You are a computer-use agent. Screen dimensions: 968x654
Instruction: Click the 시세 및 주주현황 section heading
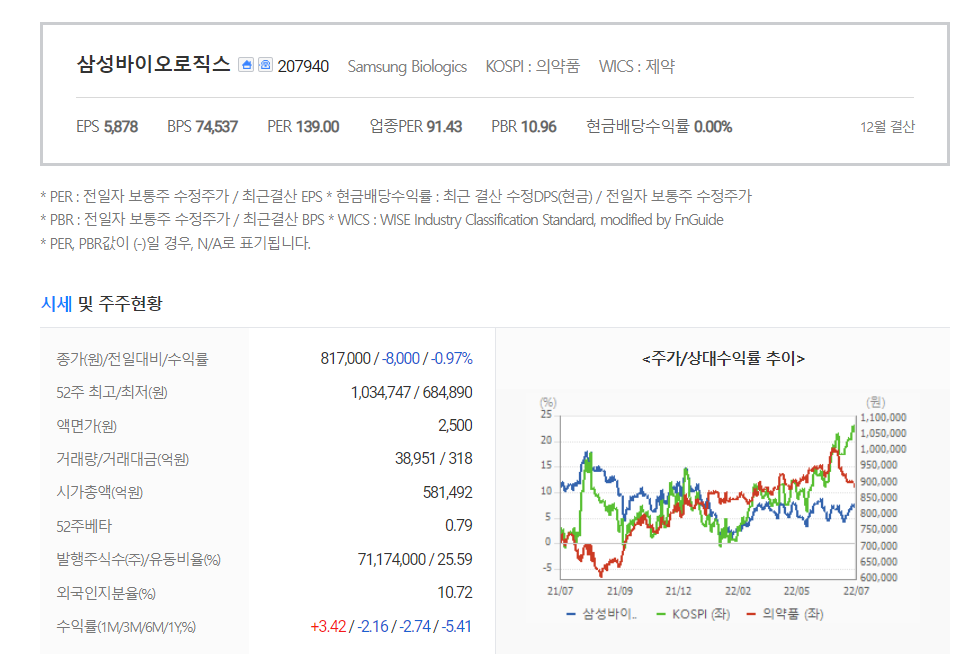(102, 303)
